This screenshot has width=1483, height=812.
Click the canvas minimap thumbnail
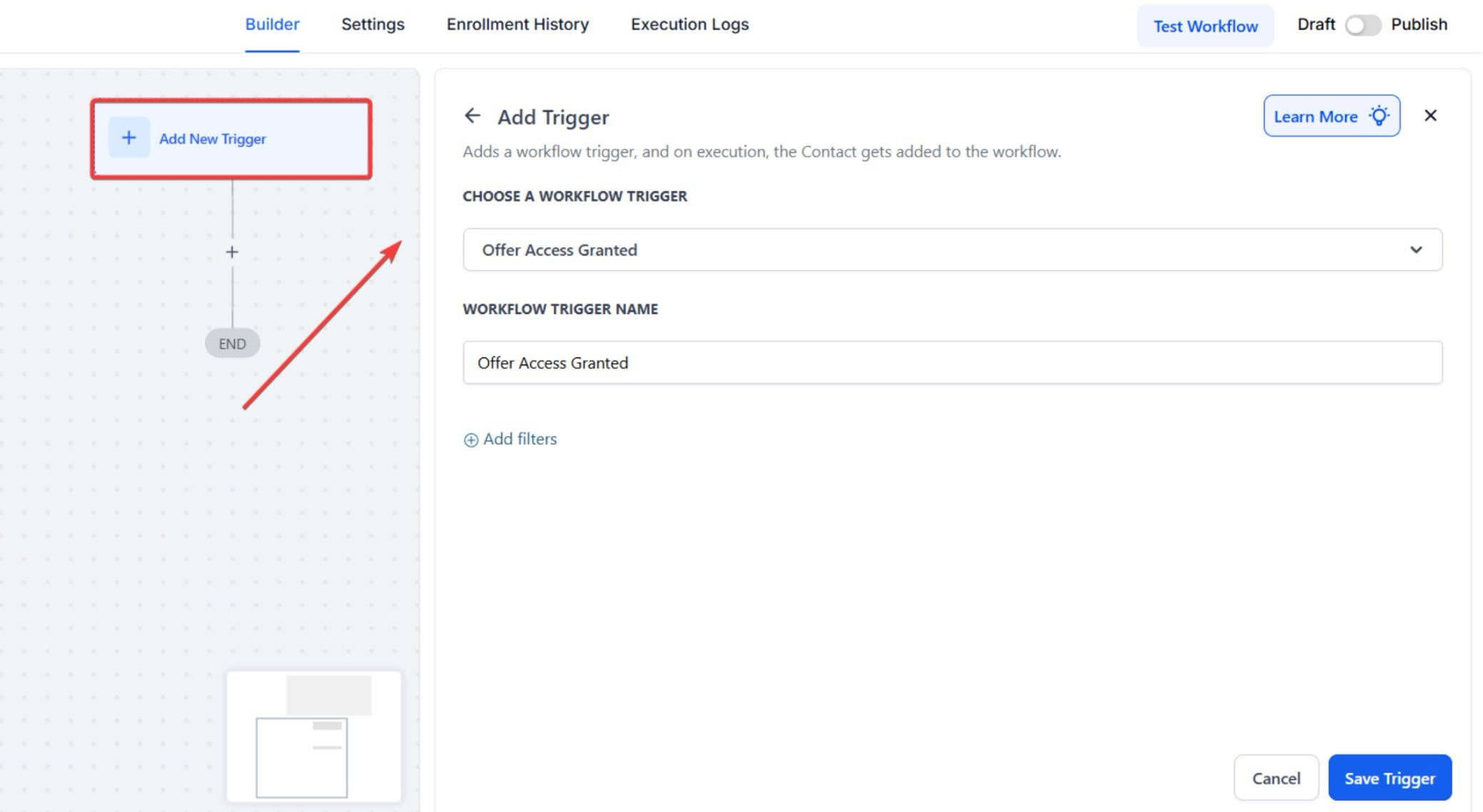(x=313, y=736)
